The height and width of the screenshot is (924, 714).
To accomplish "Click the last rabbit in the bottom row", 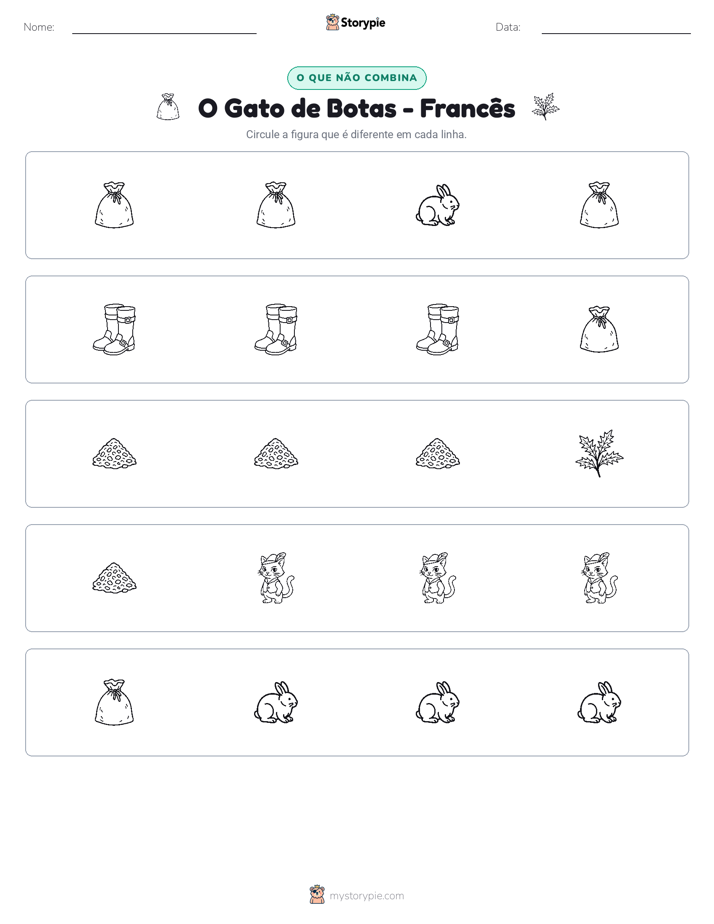I will click(x=599, y=702).
